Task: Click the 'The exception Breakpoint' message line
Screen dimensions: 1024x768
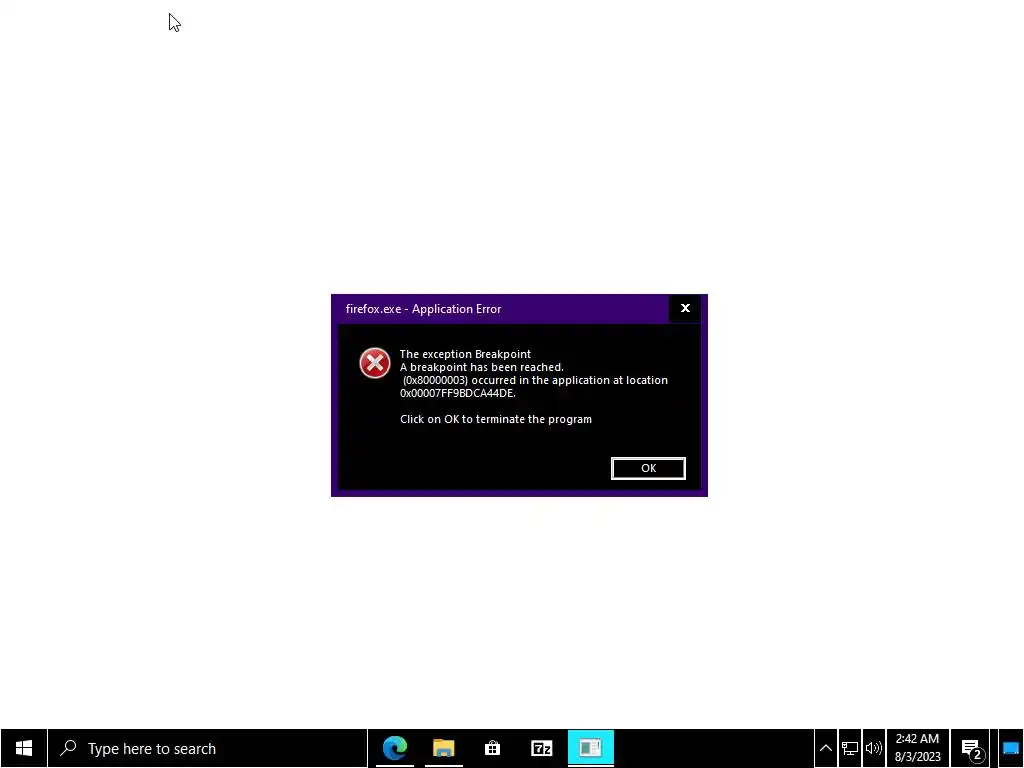Action: (465, 354)
